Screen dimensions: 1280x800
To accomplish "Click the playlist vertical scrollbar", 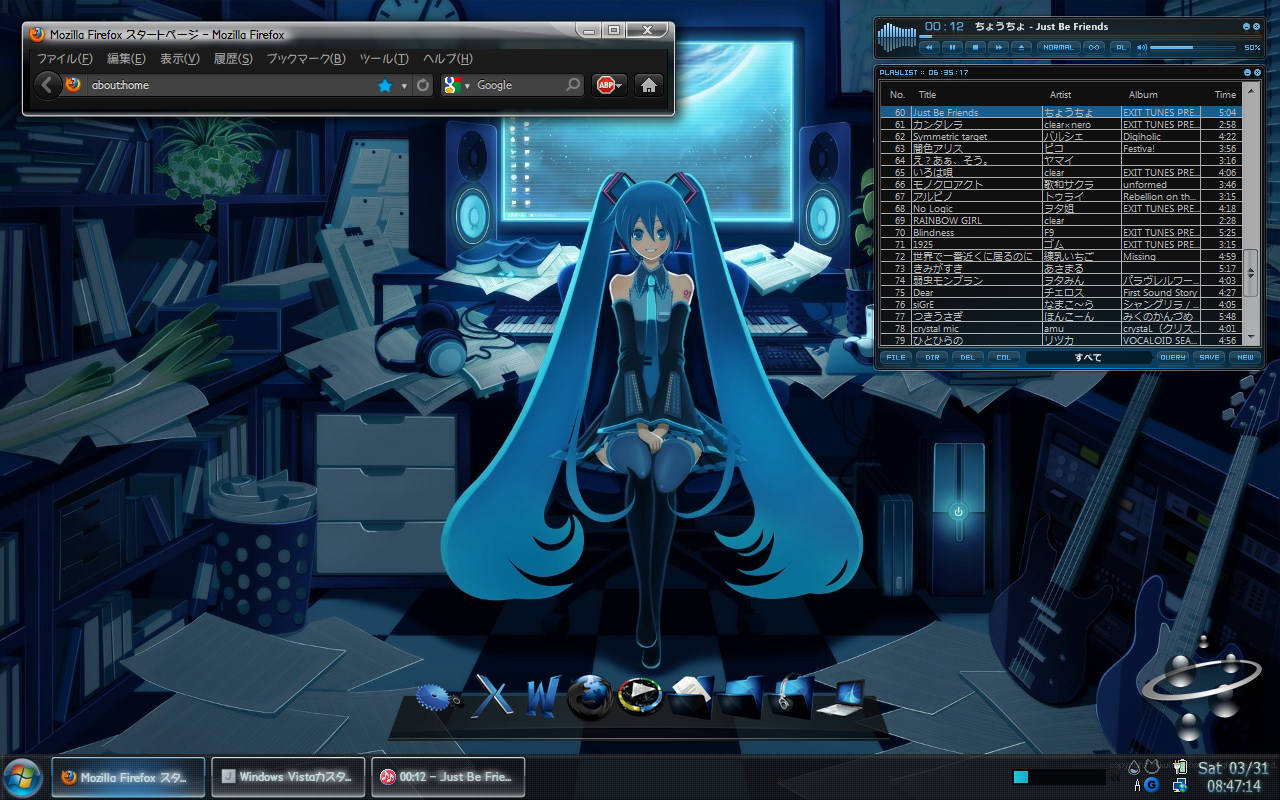I will 1253,215.
